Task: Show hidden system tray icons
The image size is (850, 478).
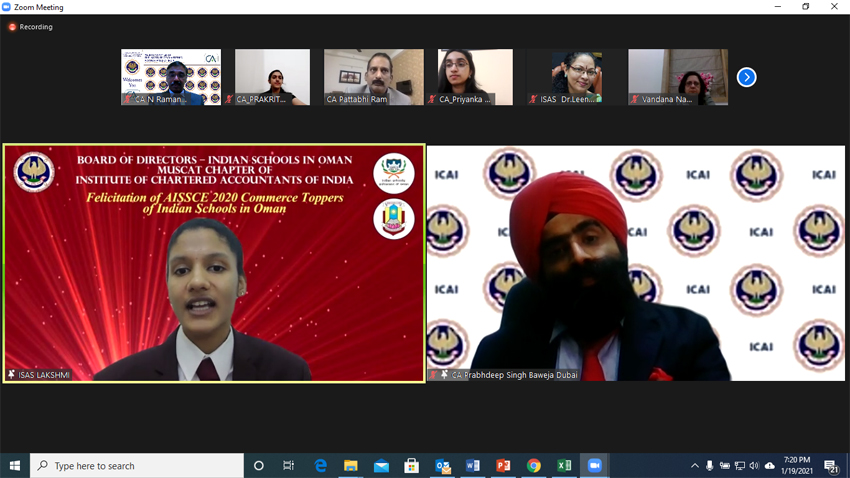Action: click(695, 466)
